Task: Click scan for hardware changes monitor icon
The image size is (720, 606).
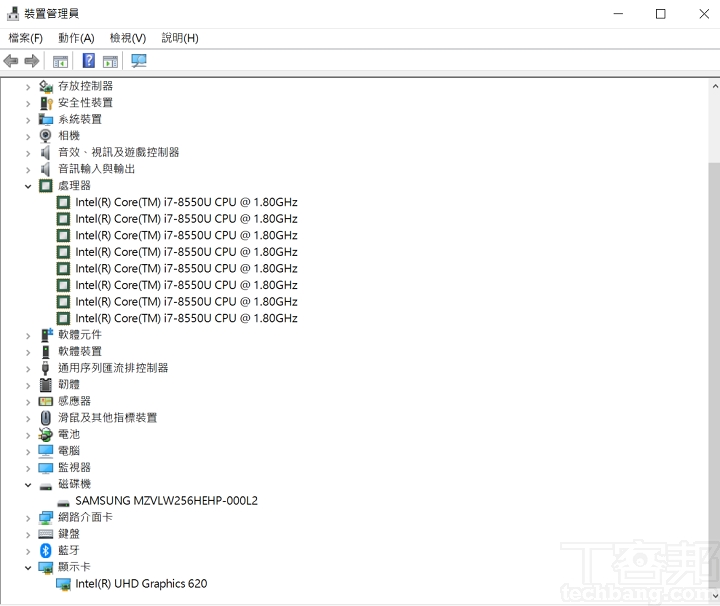Action: 139,61
